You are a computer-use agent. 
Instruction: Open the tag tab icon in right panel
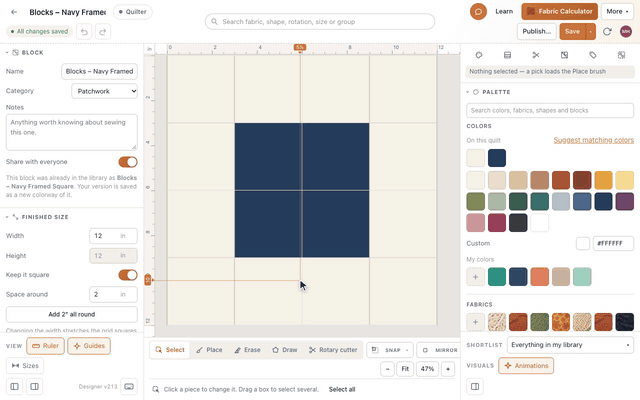pos(593,55)
